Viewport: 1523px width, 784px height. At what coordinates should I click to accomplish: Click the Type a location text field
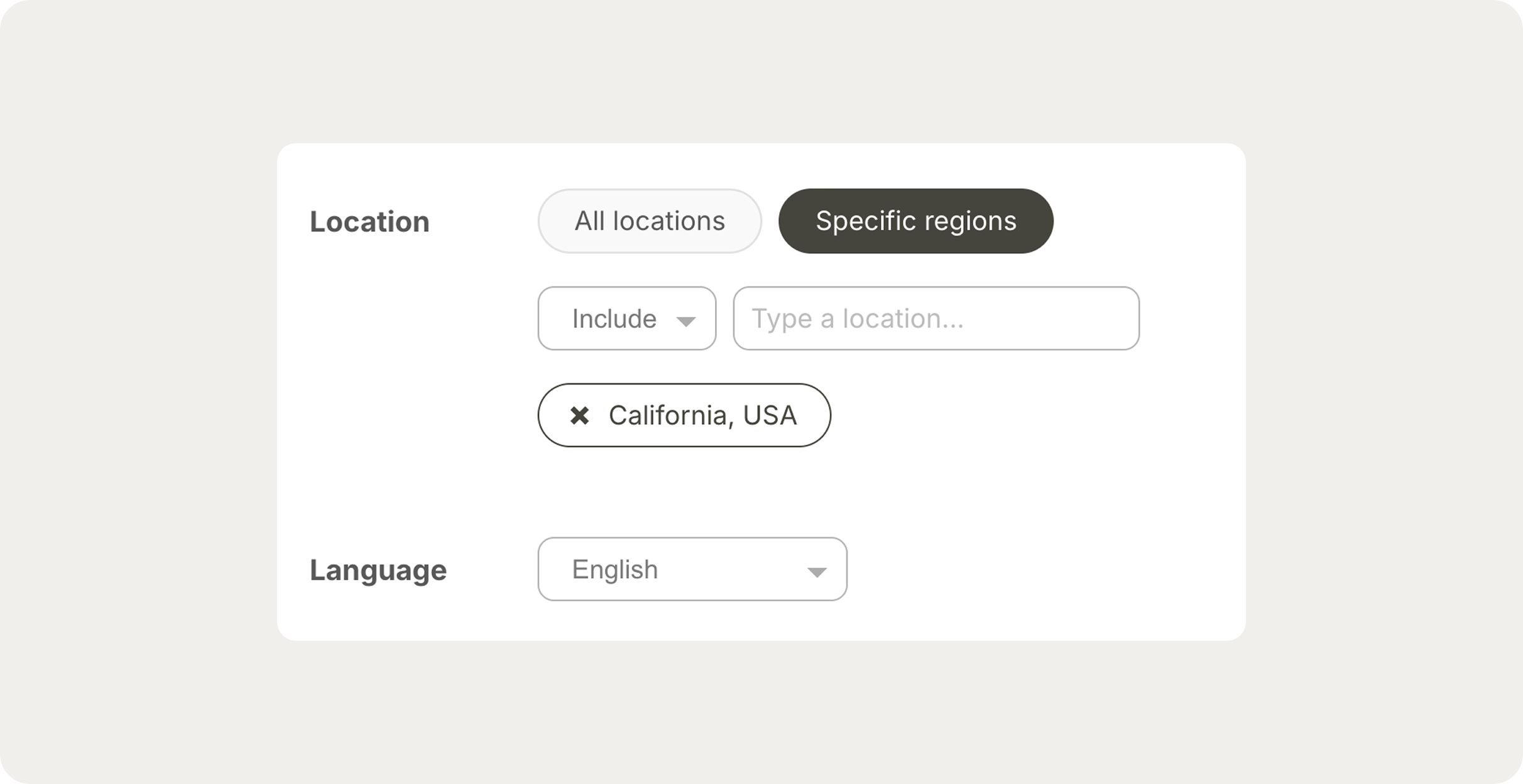point(936,318)
